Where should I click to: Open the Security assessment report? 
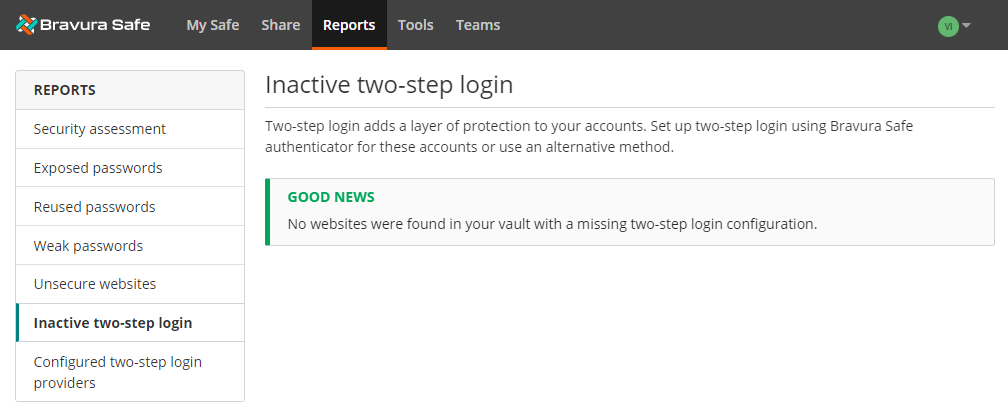click(130, 129)
